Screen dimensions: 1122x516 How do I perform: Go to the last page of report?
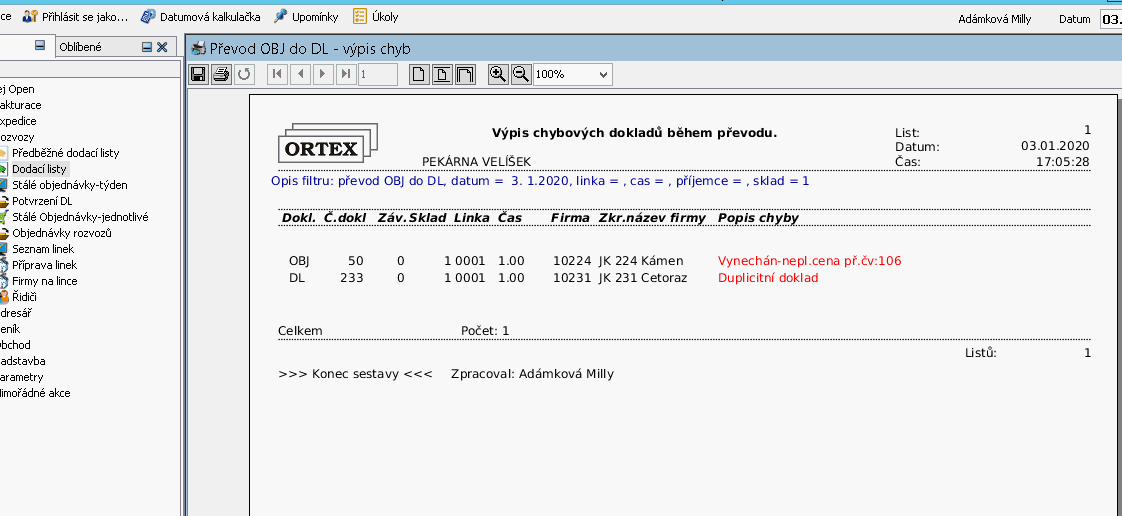(x=345, y=74)
